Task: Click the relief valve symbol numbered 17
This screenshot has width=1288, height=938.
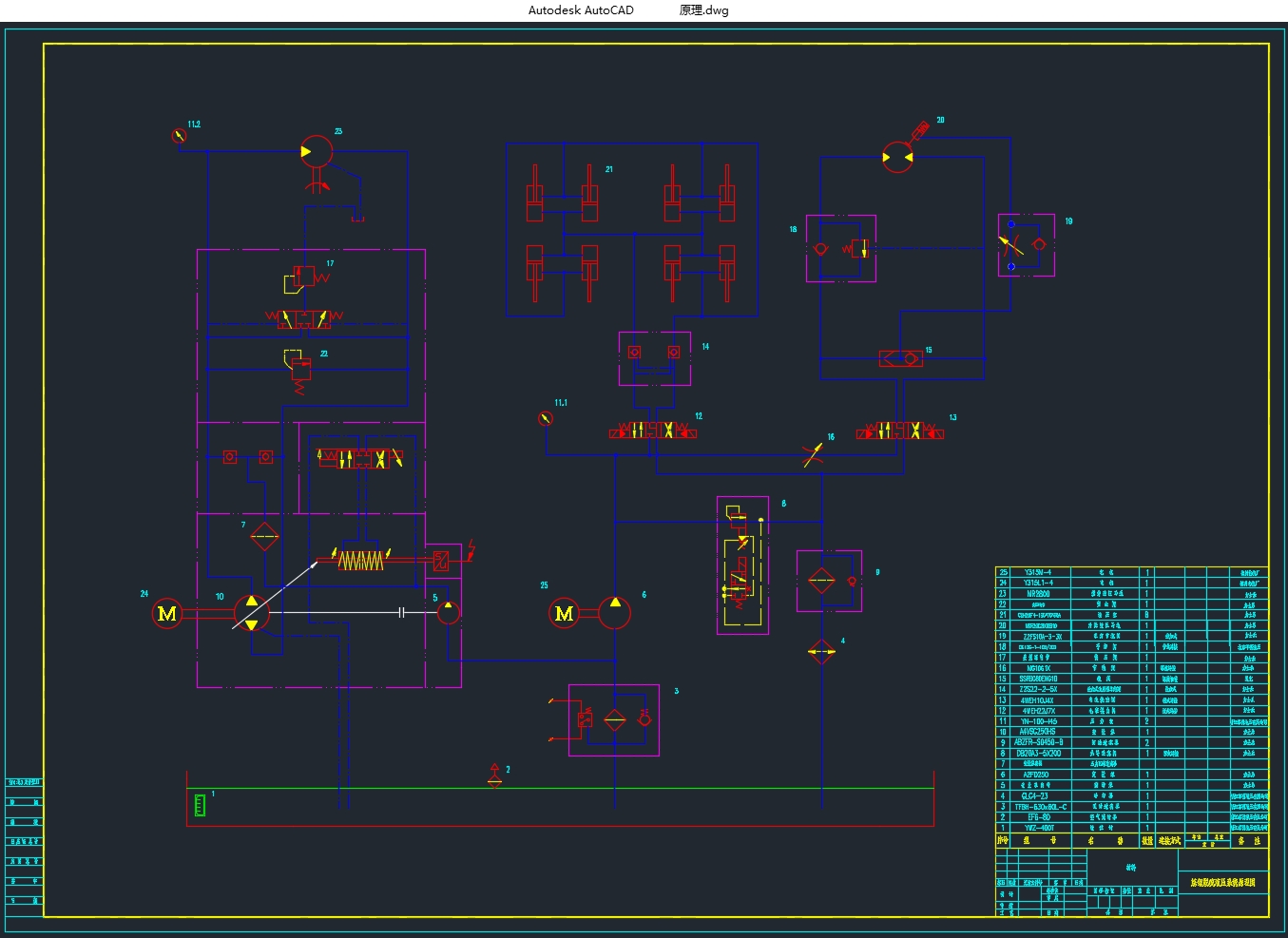Action: [304, 277]
